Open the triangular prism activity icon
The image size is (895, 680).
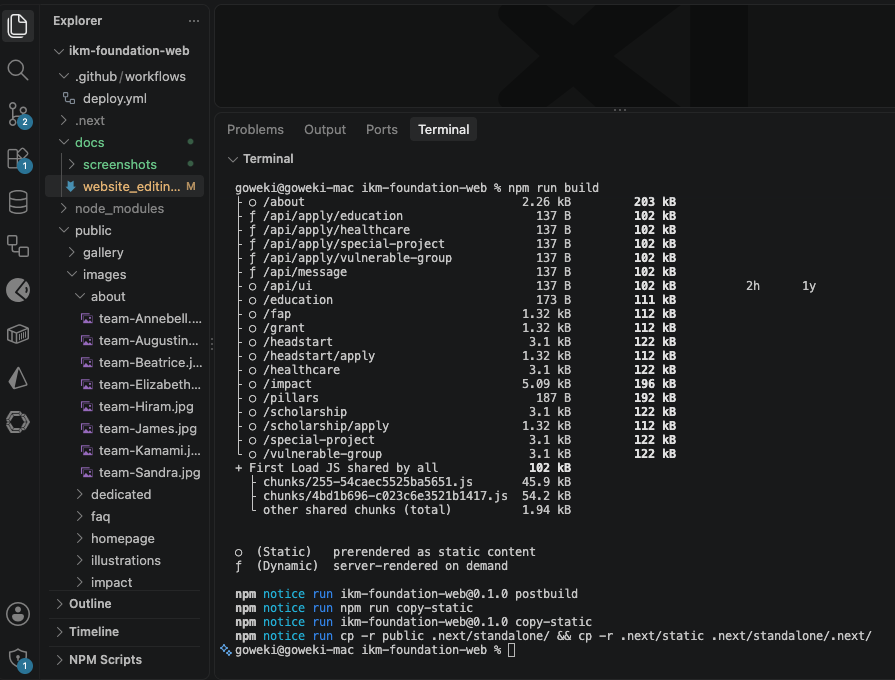point(18,378)
